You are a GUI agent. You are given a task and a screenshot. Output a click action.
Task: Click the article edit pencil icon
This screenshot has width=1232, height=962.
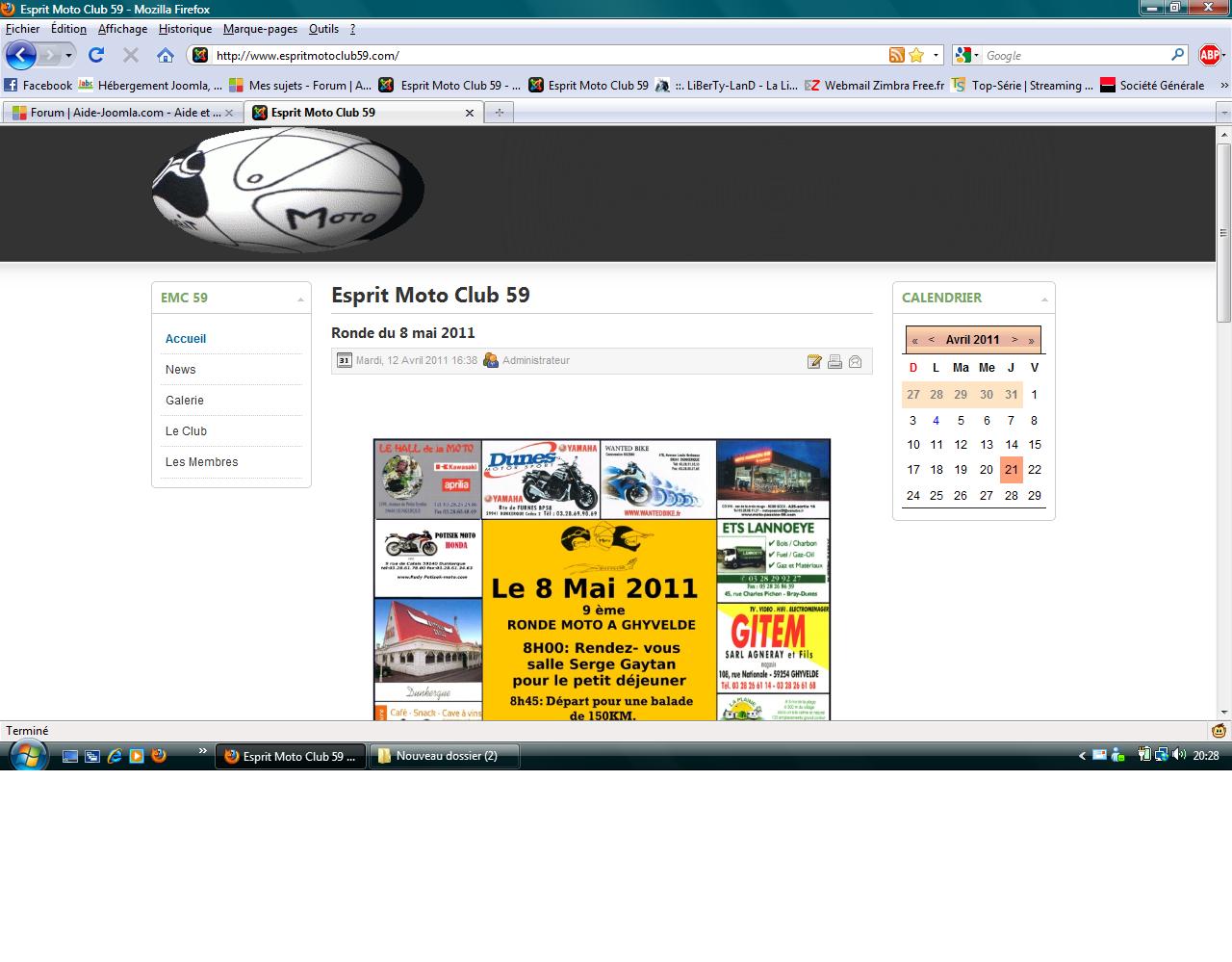coord(814,361)
